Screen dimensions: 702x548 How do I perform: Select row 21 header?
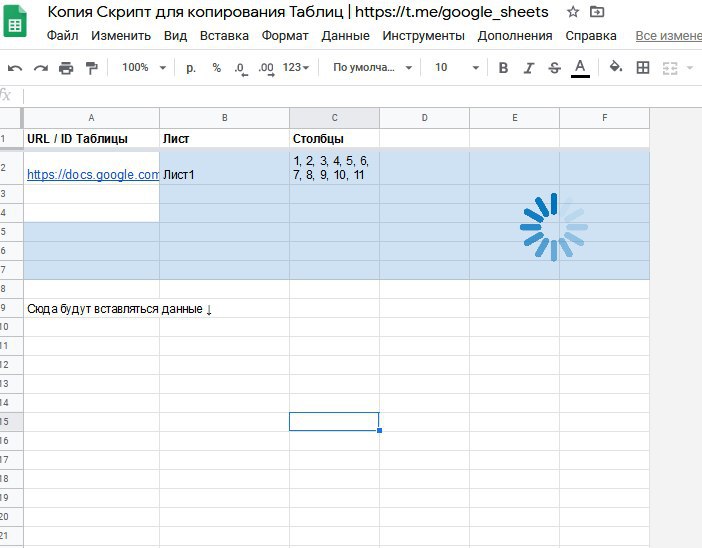click(11, 535)
